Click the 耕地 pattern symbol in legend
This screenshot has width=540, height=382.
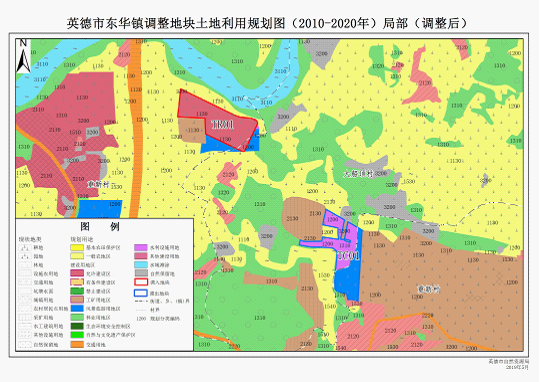tap(25, 247)
